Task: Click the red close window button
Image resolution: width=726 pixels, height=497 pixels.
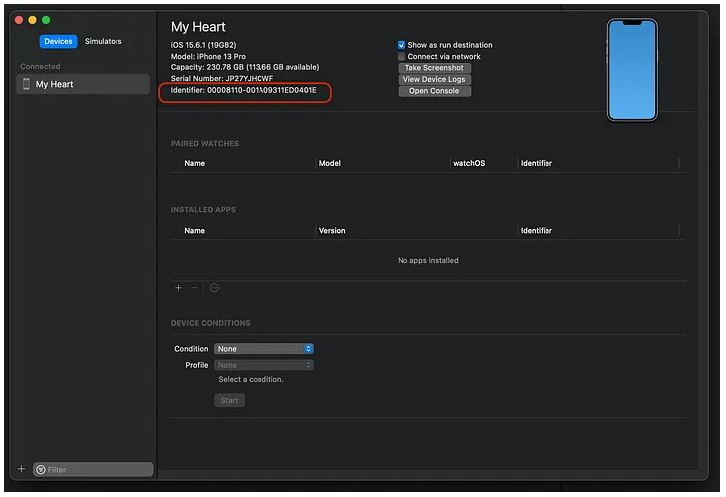Action: pos(19,19)
